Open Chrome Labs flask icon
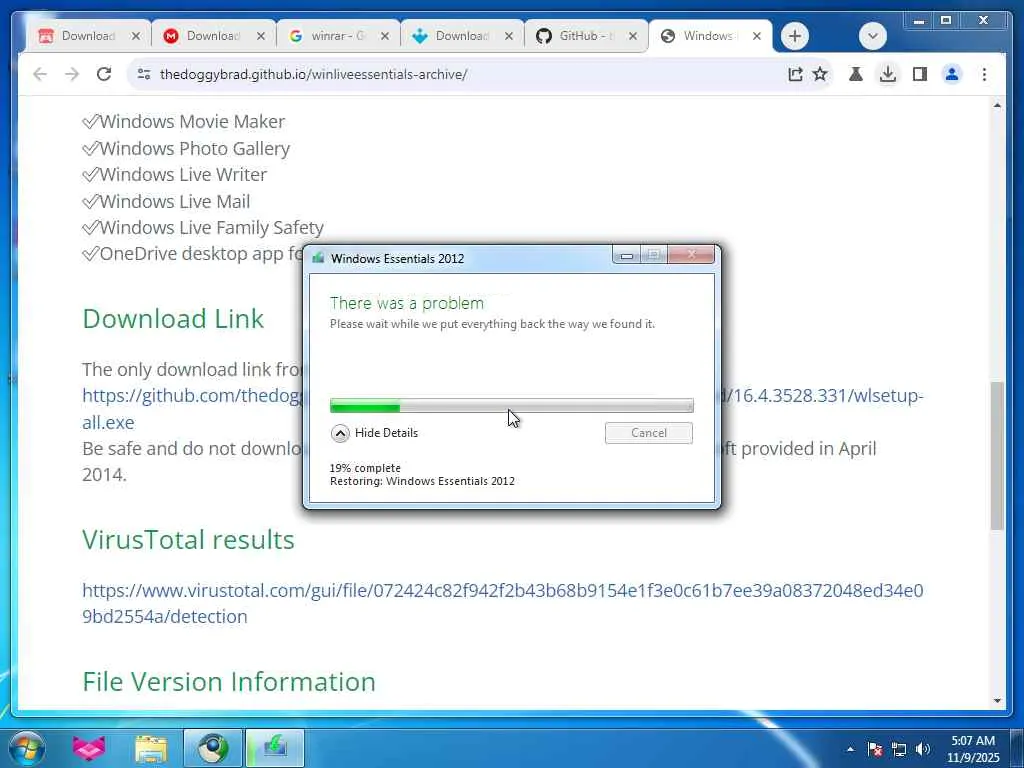The height and width of the screenshot is (768, 1024). tap(856, 74)
